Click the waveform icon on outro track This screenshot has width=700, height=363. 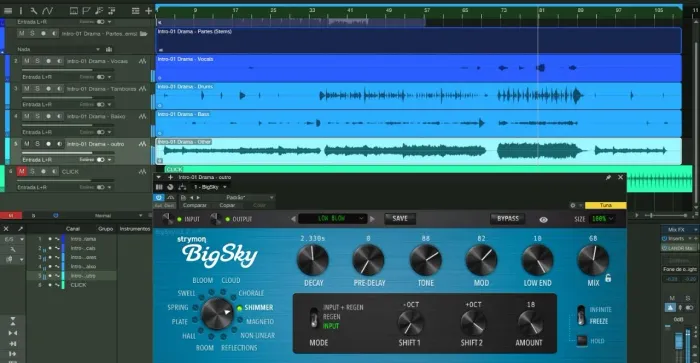point(142,144)
